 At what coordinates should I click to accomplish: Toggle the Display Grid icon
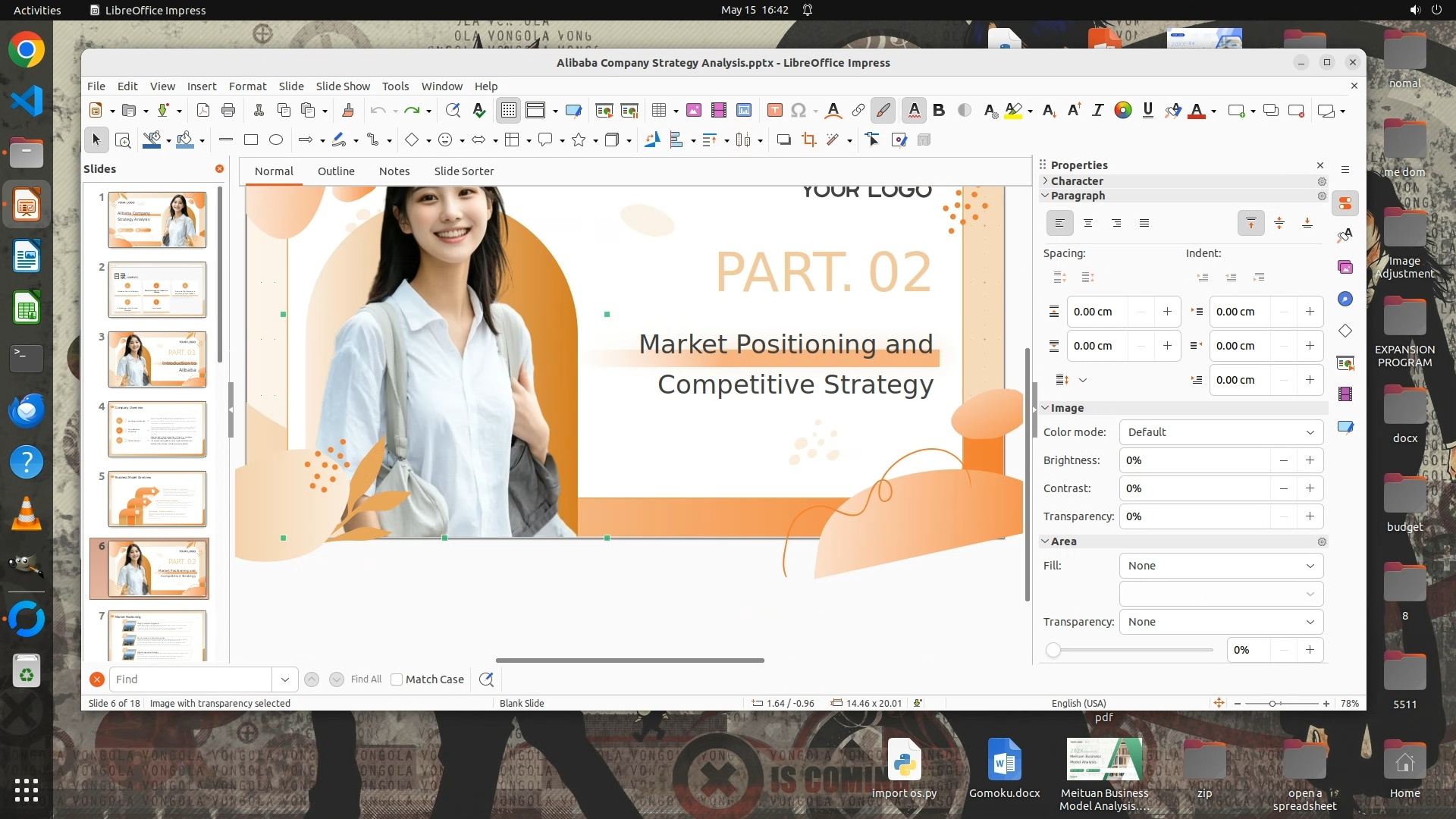(508, 111)
